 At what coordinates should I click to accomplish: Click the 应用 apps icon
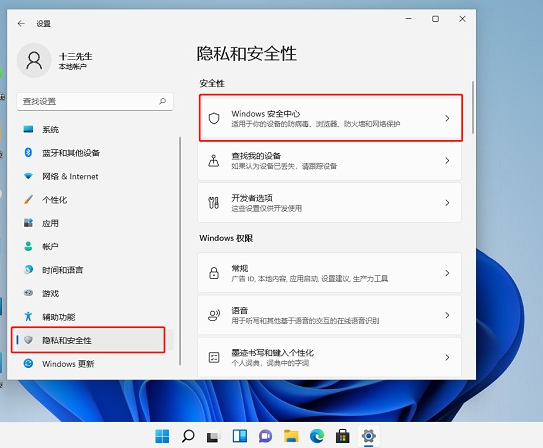click(28, 223)
